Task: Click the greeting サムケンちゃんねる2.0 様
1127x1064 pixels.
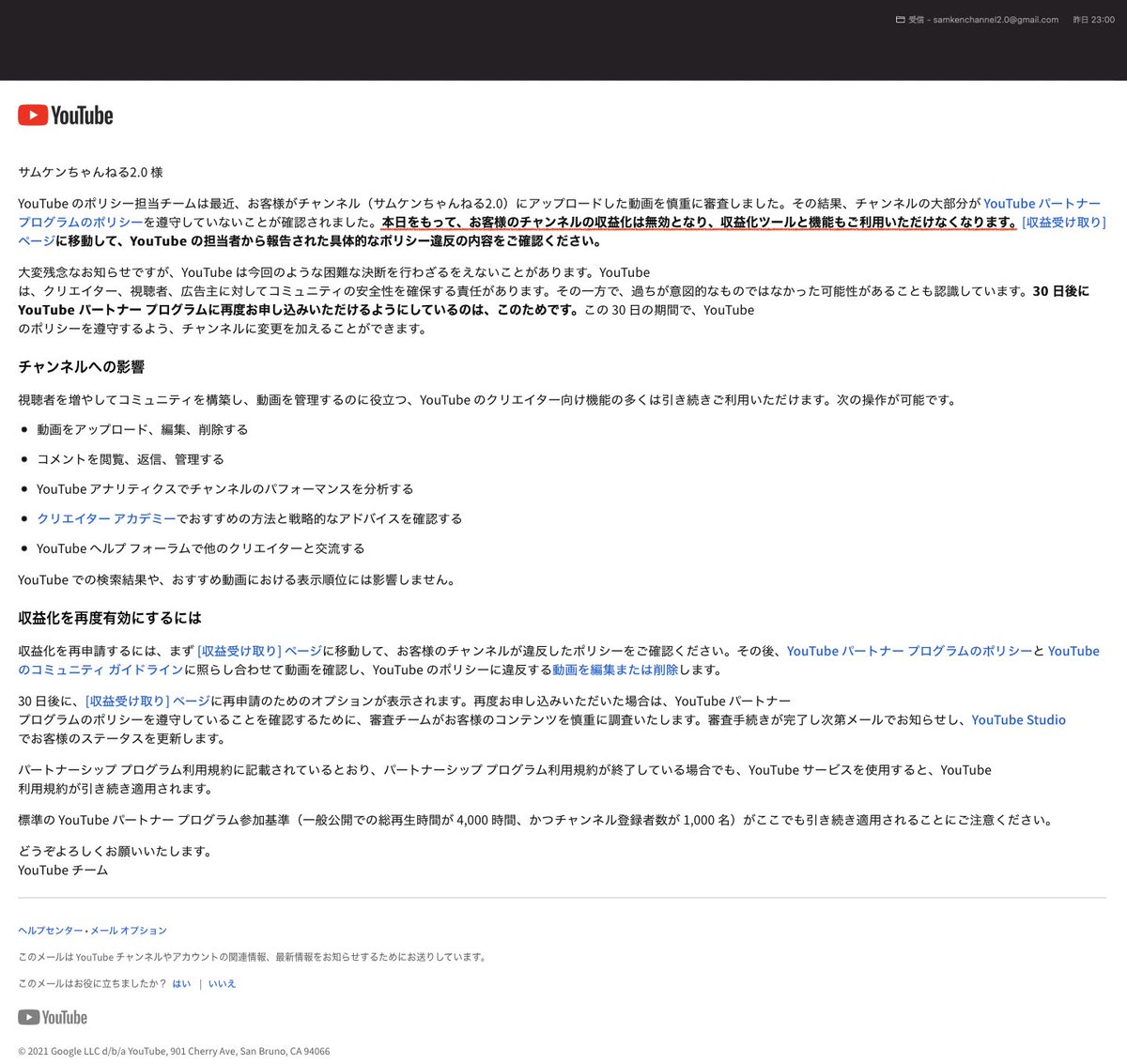Action: pos(90,172)
